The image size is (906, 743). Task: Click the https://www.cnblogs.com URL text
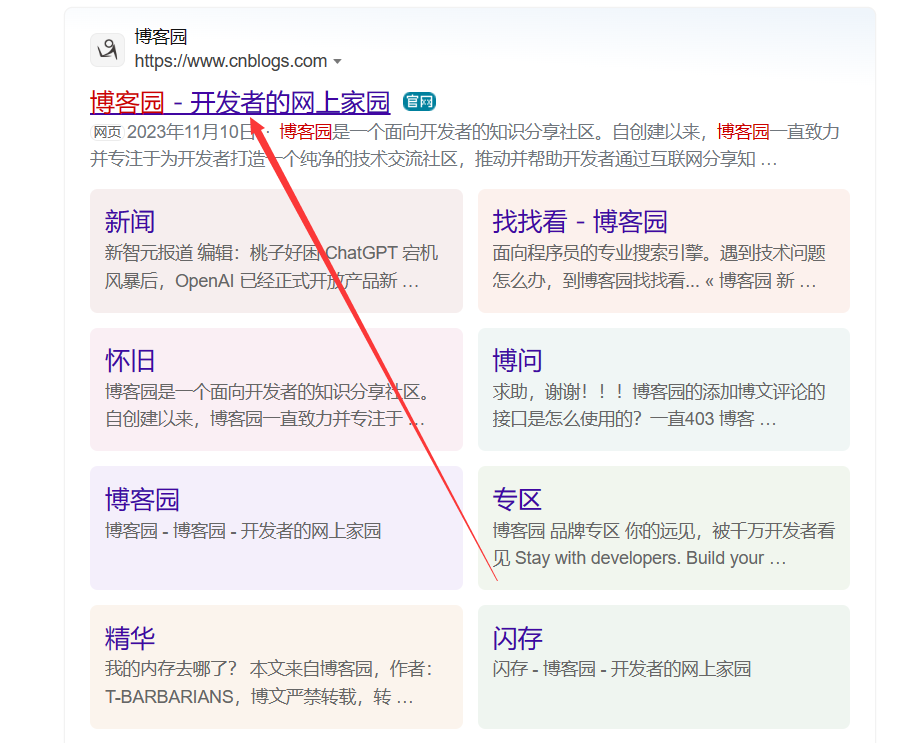tap(231, 61)
